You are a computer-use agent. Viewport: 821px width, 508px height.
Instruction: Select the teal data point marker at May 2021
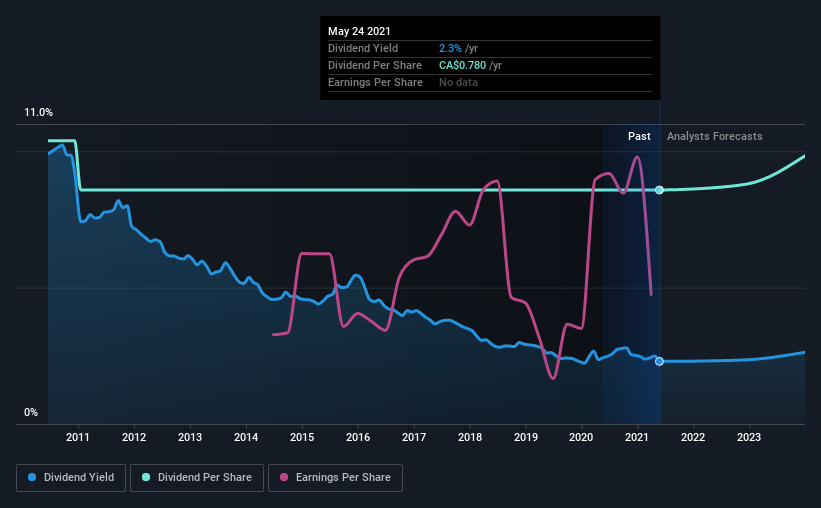(659, 190)
